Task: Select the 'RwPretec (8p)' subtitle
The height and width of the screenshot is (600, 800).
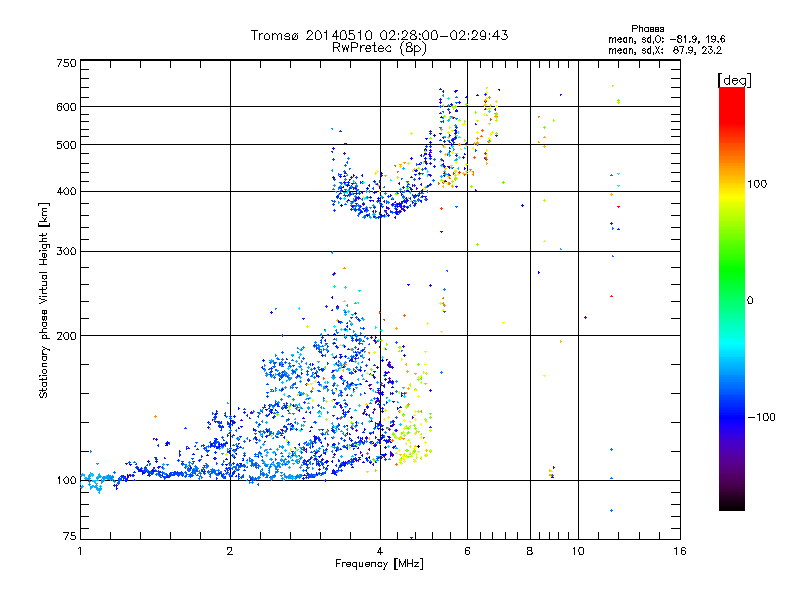Action: point(379,48)
